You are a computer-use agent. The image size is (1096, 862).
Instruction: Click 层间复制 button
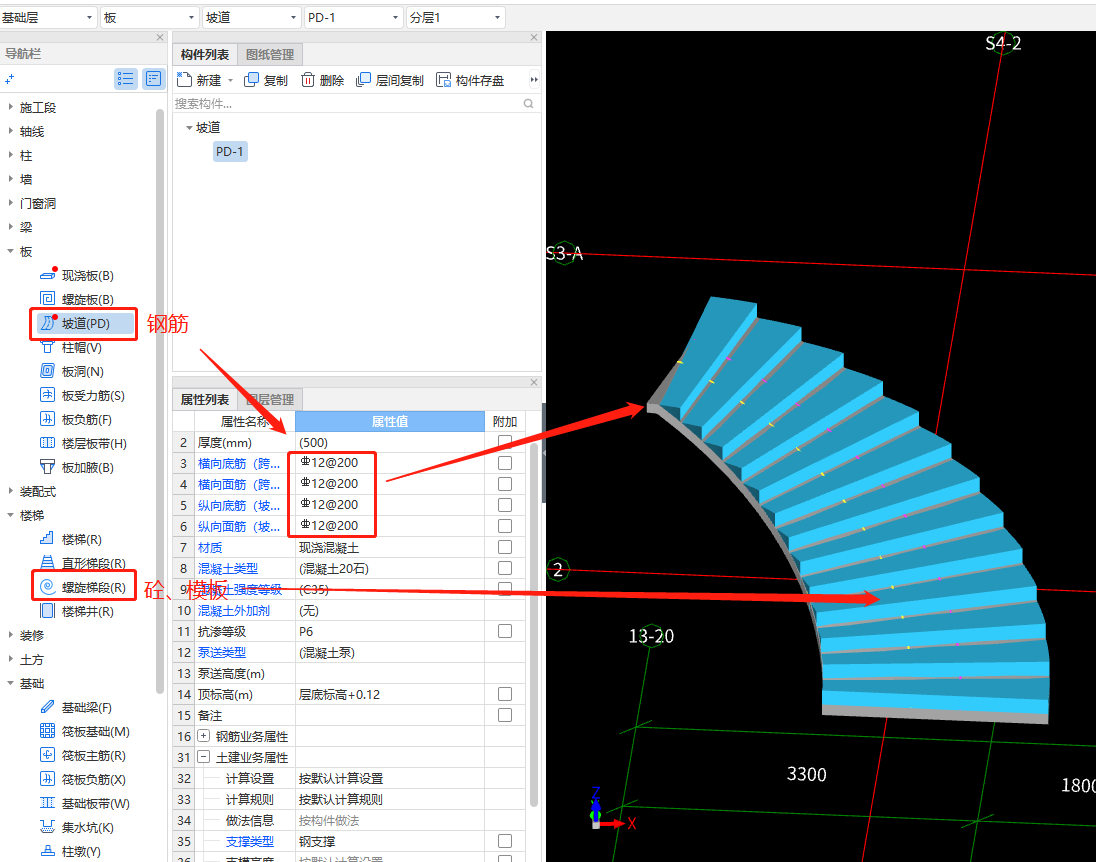[x=390, y=80]
